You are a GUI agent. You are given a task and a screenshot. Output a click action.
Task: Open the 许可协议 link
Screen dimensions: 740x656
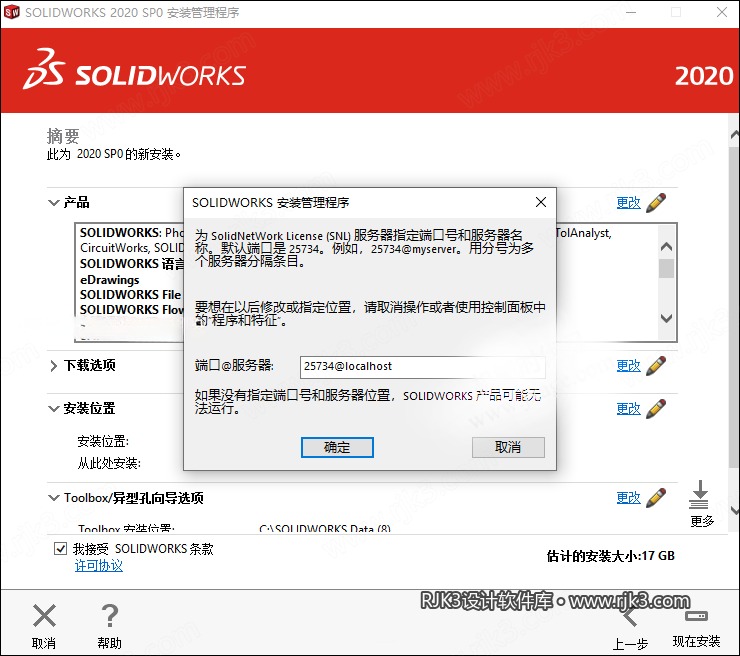pyautogui.click(x=99, y=565)
